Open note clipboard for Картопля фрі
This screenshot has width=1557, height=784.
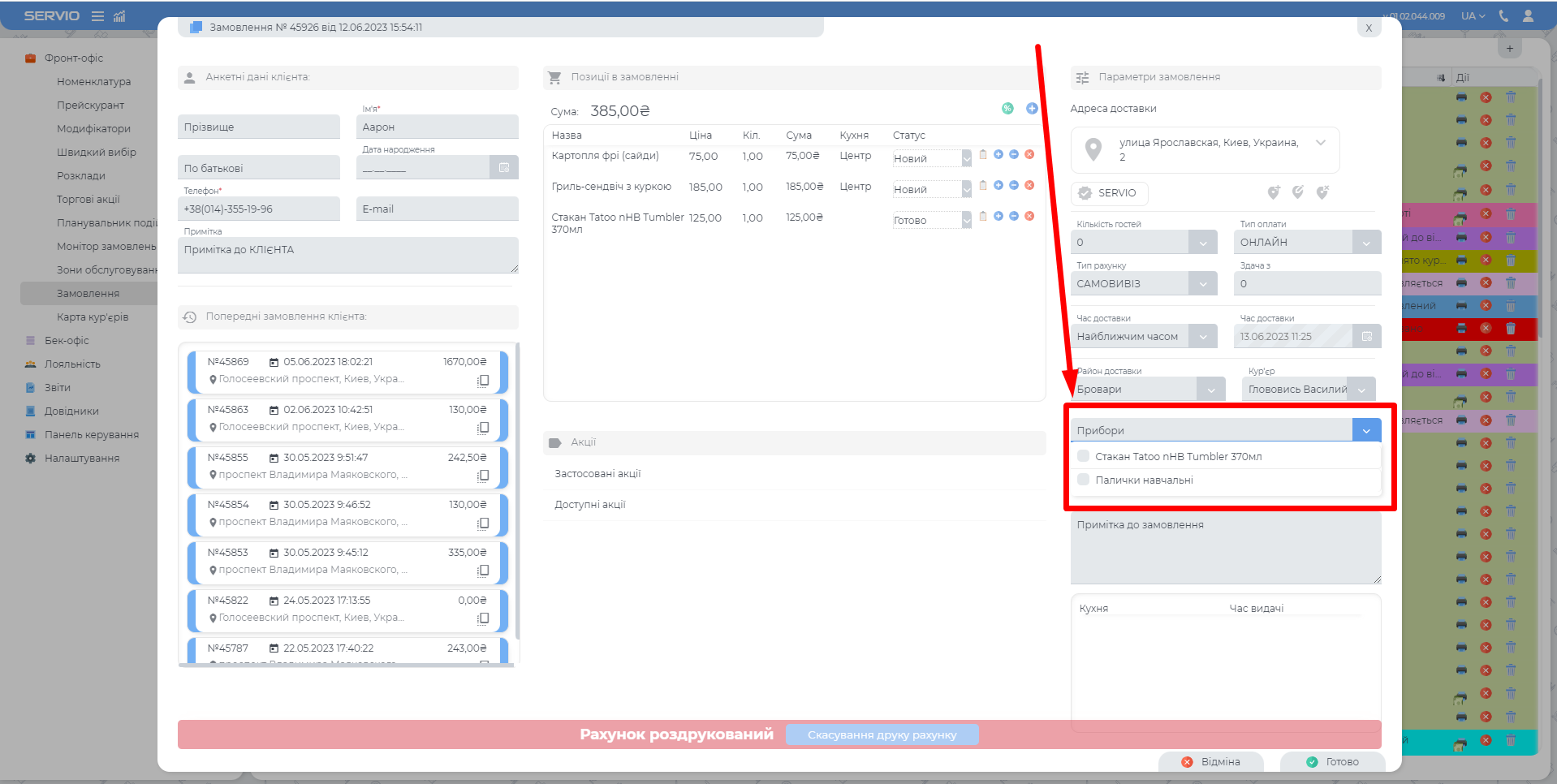983,154
